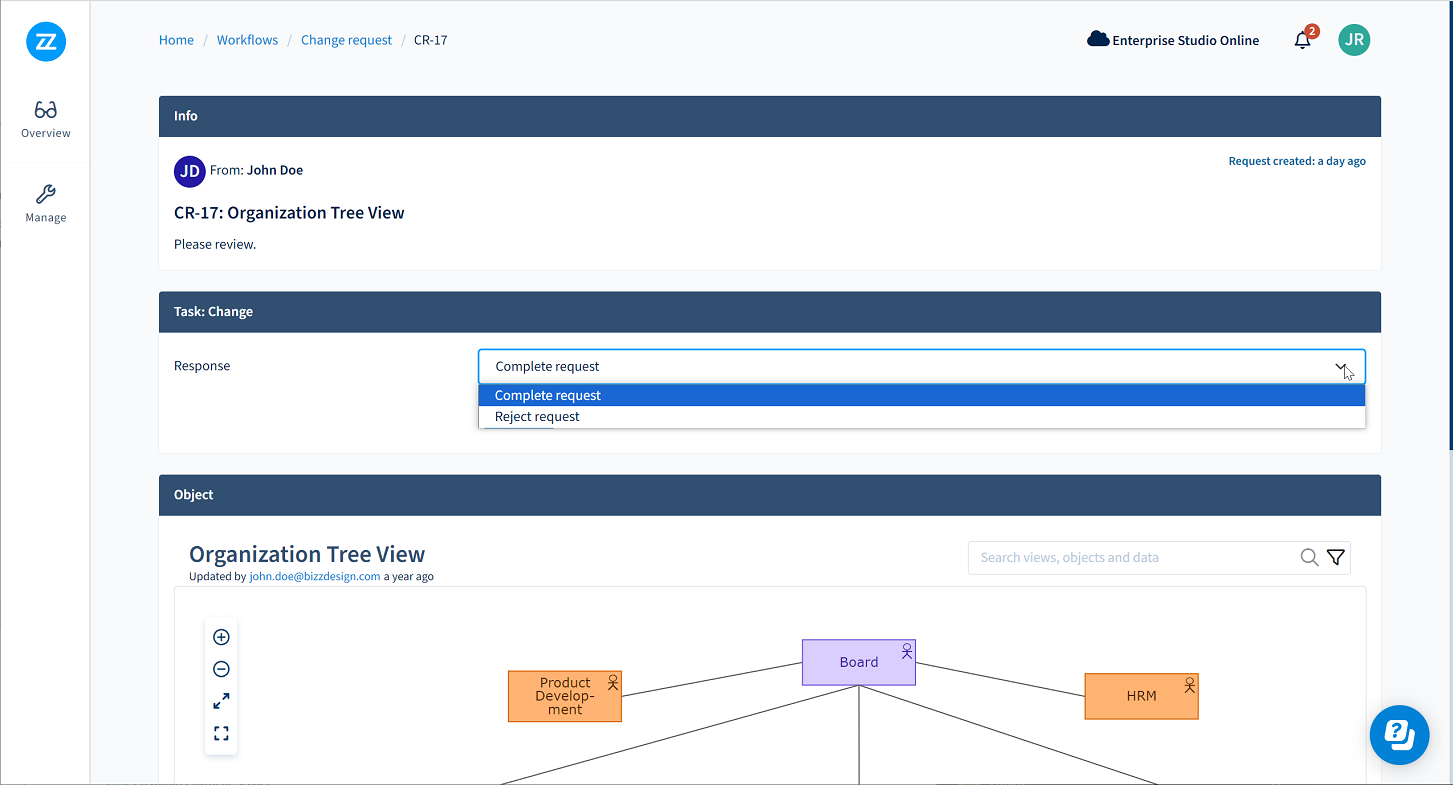The height and width of the screenshot is (785, 1453).
Task: Open the Workflows breadcrumb link
Action: [x=247, y=40]
